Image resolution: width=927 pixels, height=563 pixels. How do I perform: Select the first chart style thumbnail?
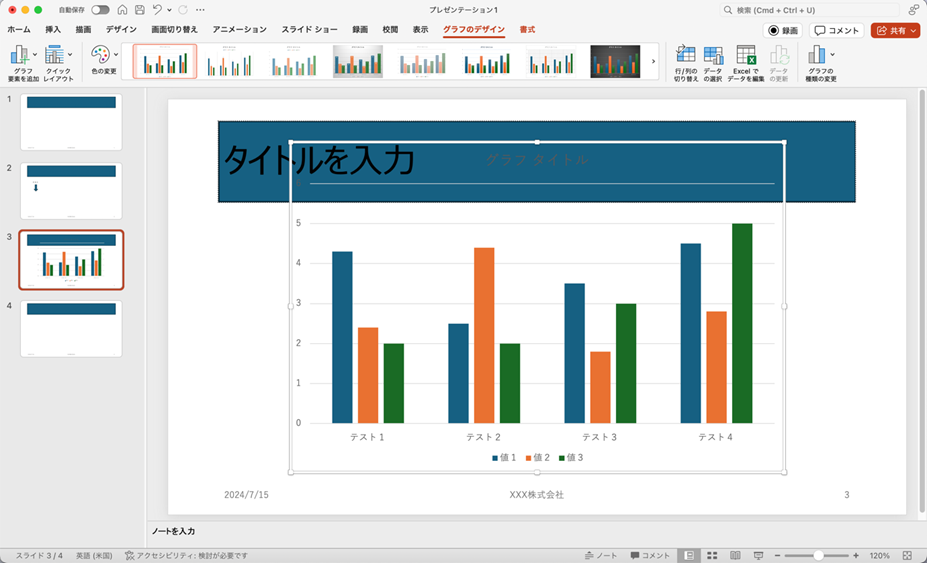pyautogui.click(x=165, y=61)
